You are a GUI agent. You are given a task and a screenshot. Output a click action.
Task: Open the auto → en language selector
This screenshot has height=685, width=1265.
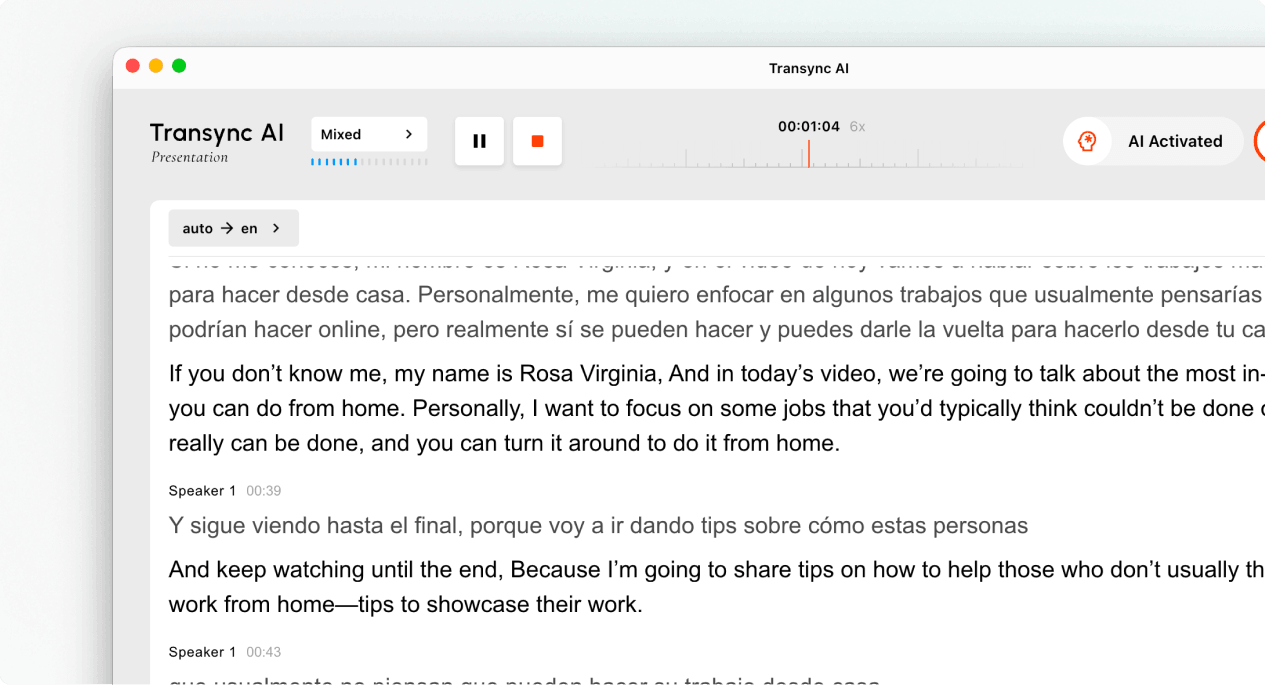tap(233, 228)
